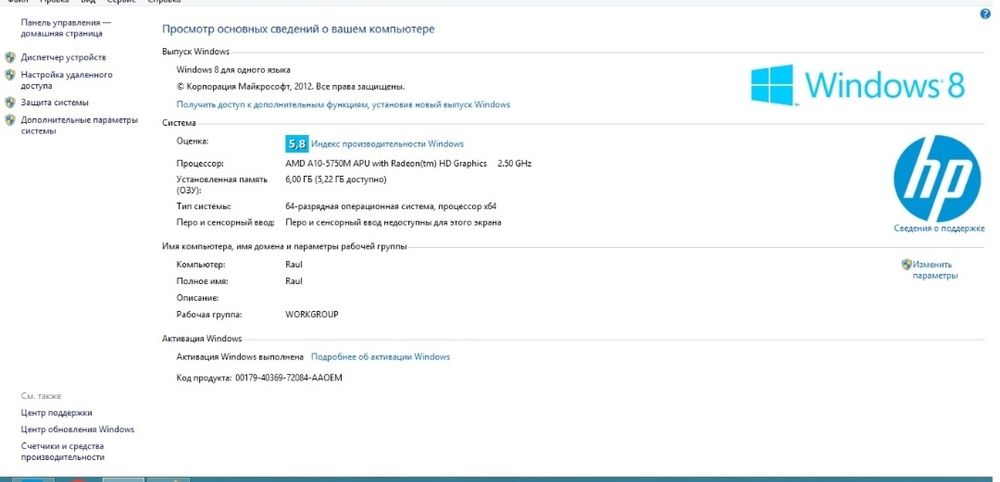Click the Рабочая группа label
The width and height of the screenshot is (1000, 482).
tap(210, 314)
